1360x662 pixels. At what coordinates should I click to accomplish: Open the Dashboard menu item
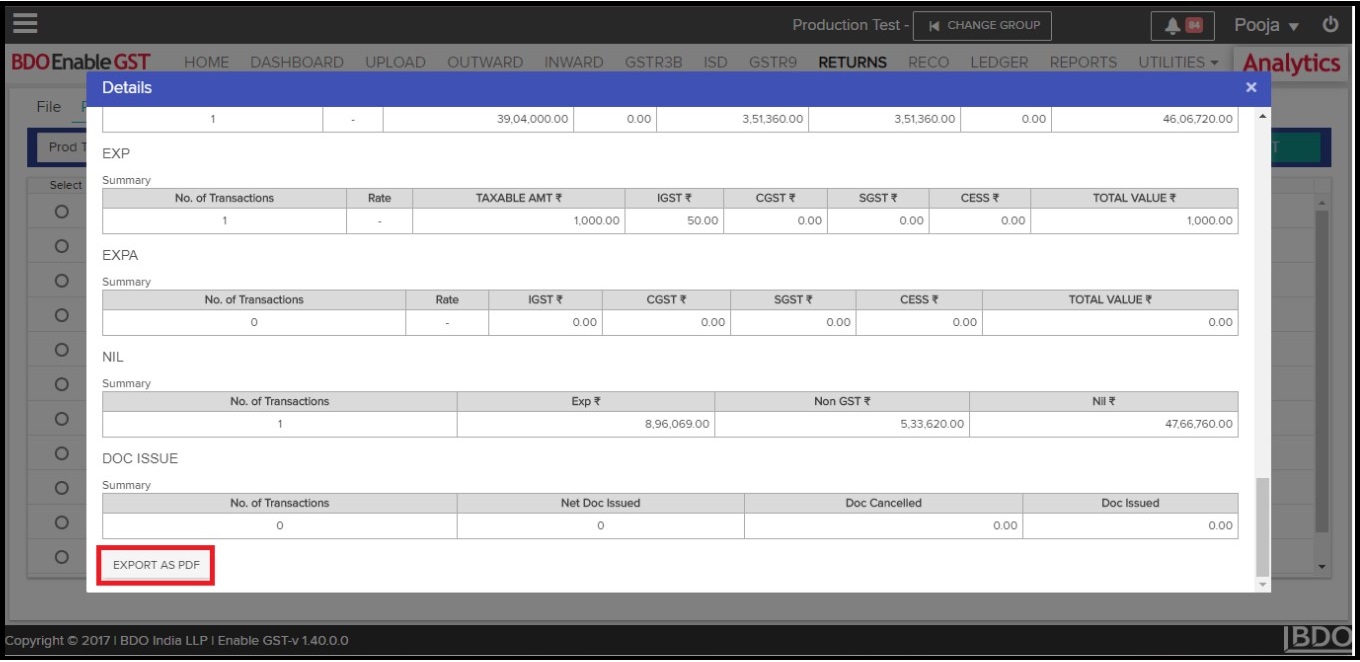coord(296,63)
